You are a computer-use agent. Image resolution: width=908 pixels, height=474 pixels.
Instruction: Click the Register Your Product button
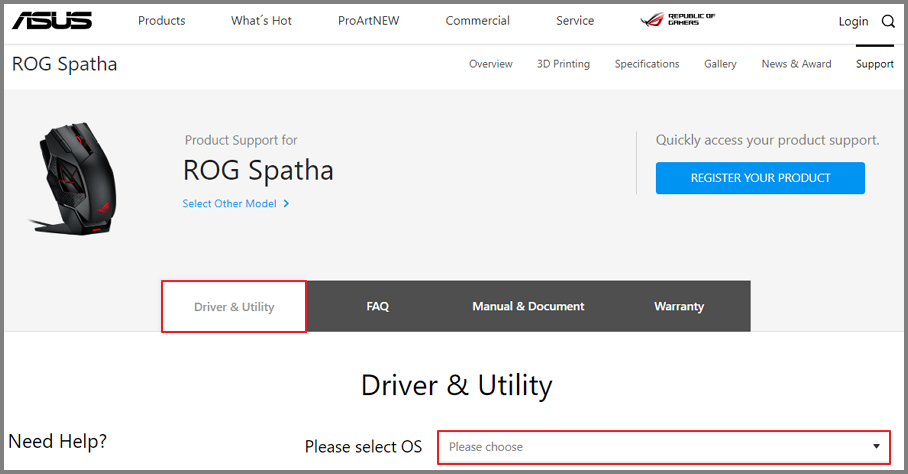760,178
